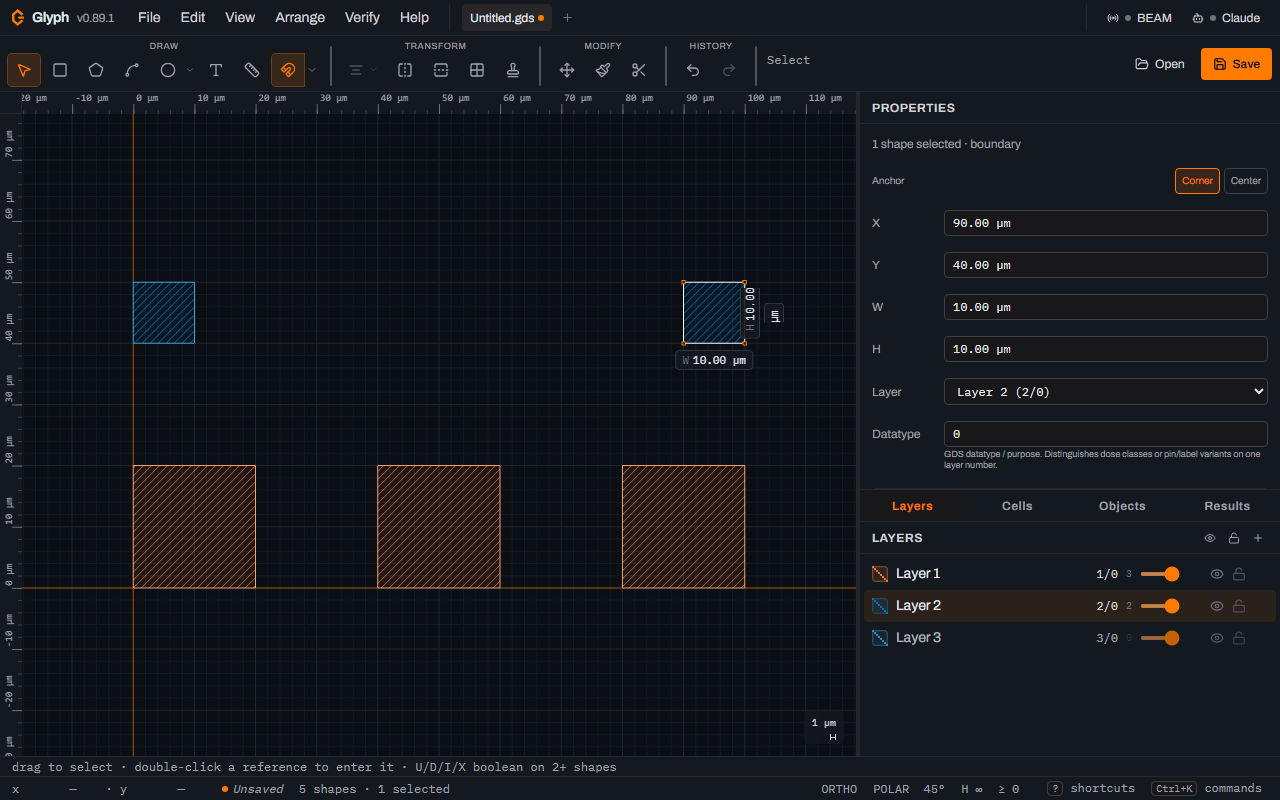Viewport: 1280px width, 800px height.
Task: Select the Move tool in Modify
Action: [x=567, y=70]
